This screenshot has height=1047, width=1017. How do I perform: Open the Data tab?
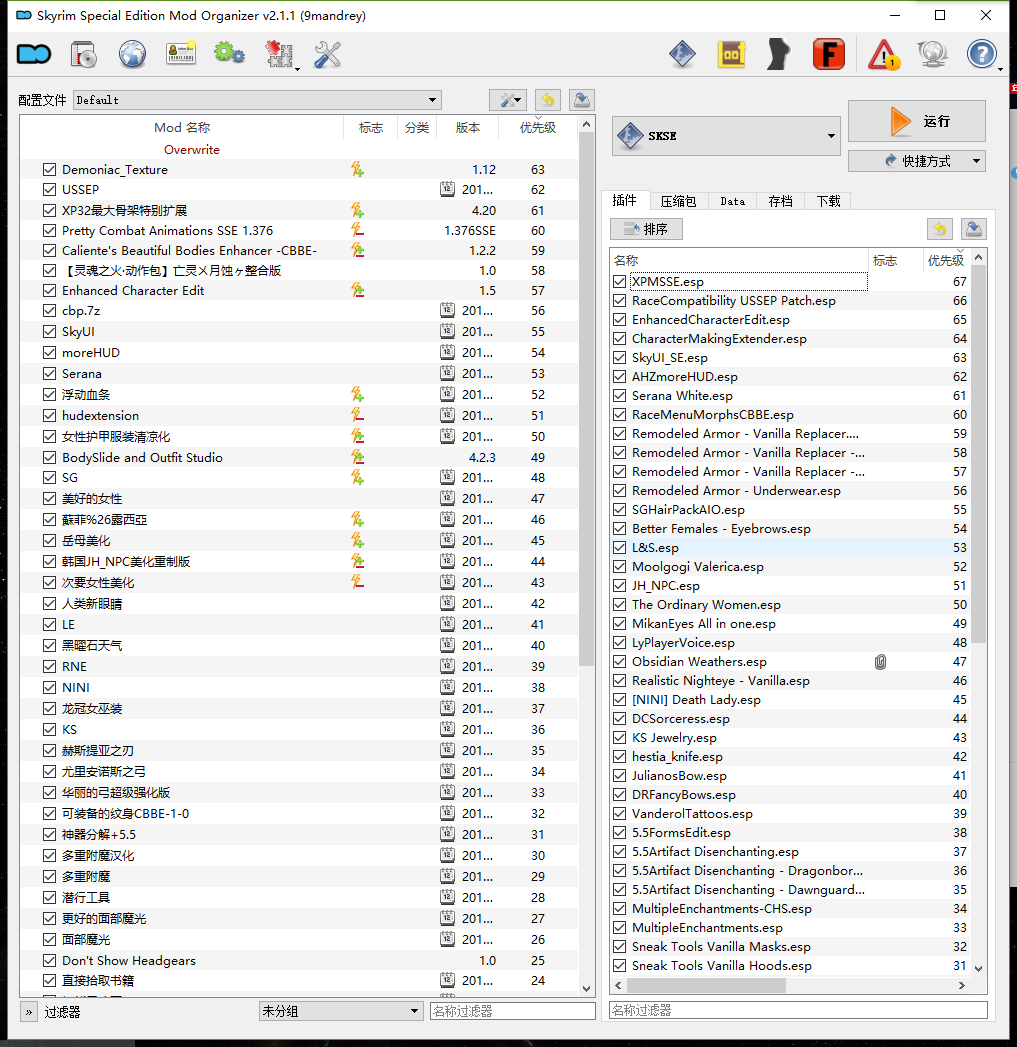[733, 201]
